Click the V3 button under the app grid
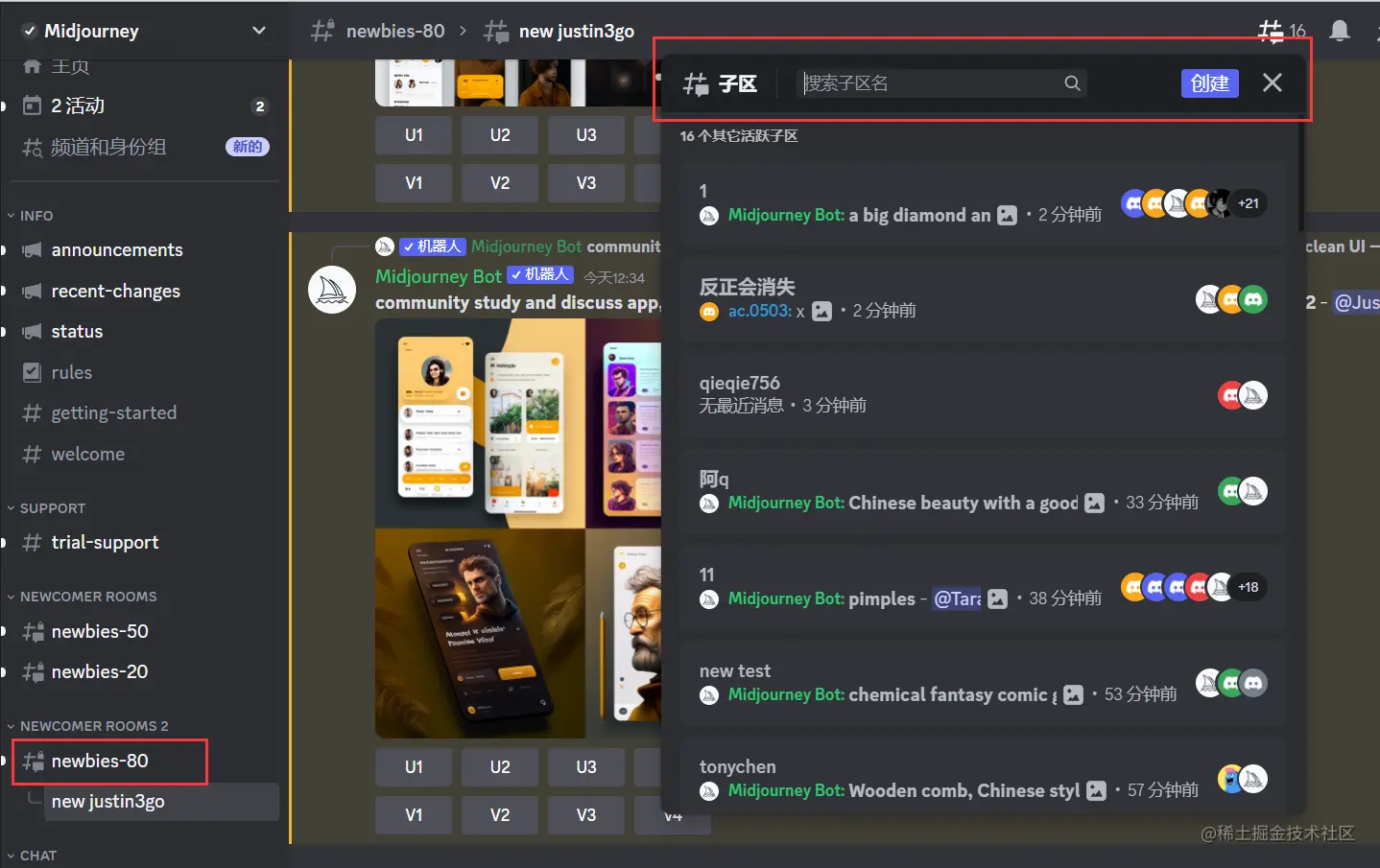Image resolution: width=1380 pixels, height=868 pixels. 586,815
